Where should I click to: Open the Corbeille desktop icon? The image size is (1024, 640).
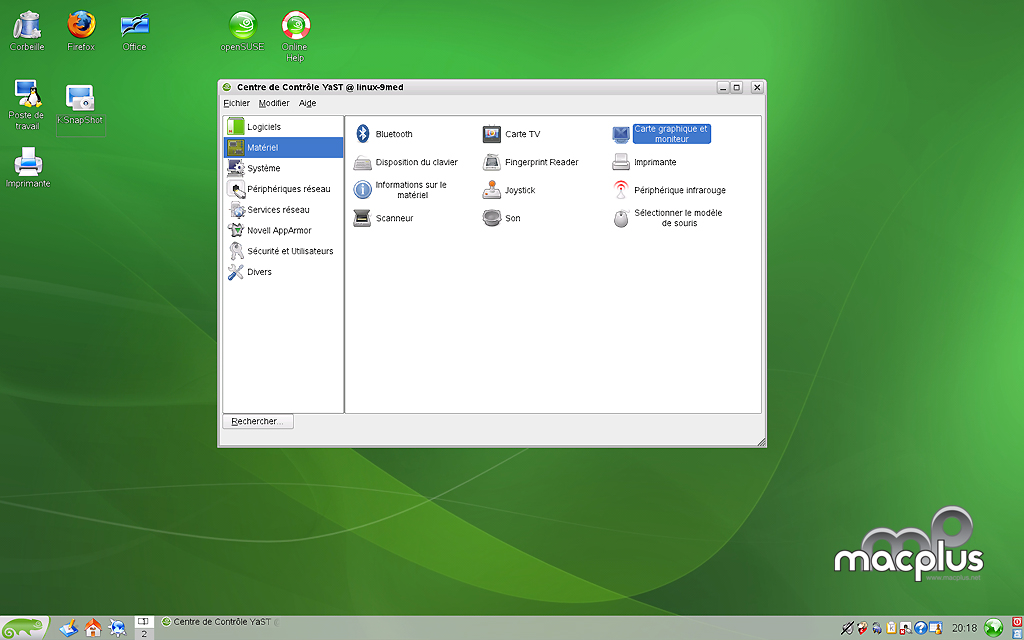(x=27, y=31)
